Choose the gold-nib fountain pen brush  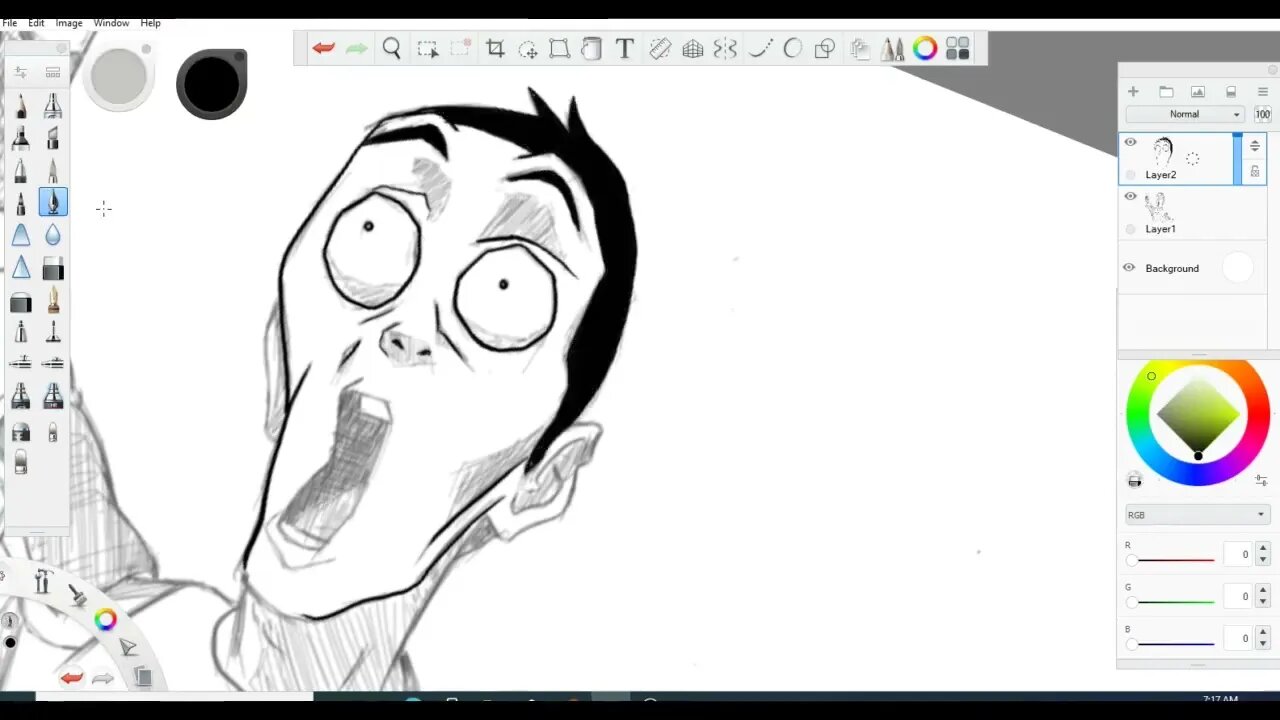[x=53, y=299]
